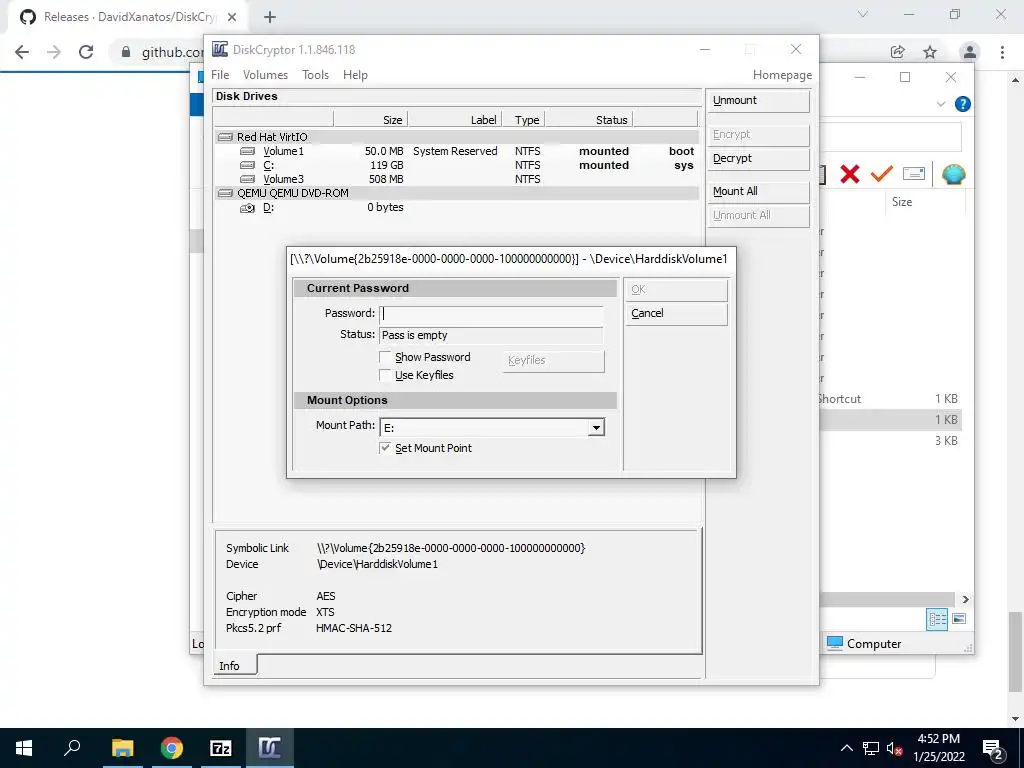The width and height of the screenshot is (1024, 768).
Task: Click Computer in the background window status bar
Action: tap(864, 644)
